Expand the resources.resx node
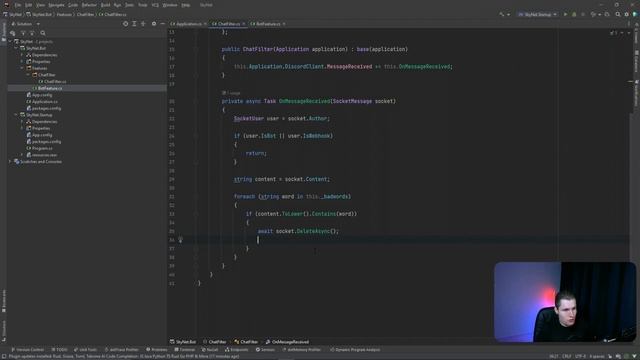The width and height of the screenshot is (640, 360). point(22,155)
